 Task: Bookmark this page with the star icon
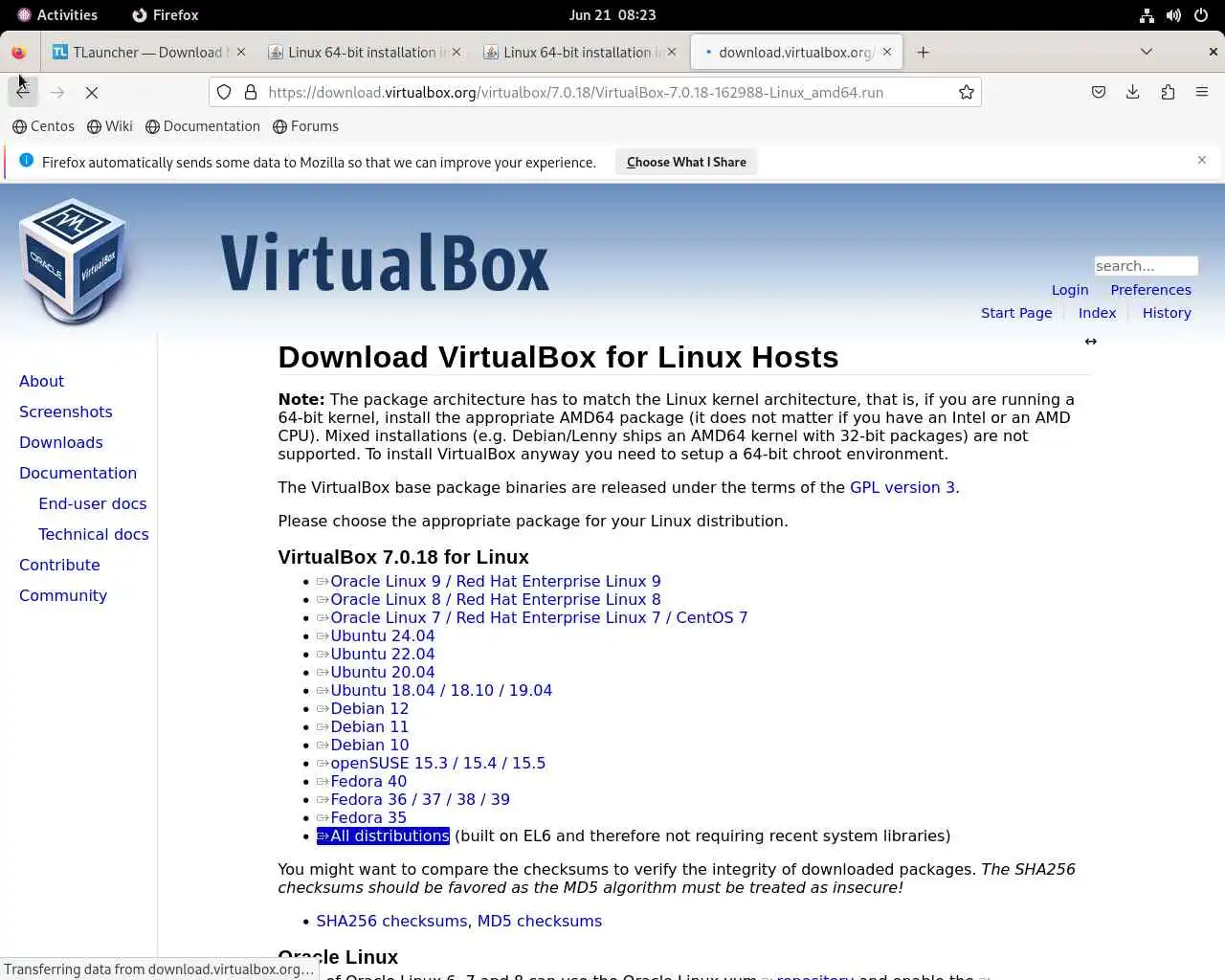[x=967, y=92]
